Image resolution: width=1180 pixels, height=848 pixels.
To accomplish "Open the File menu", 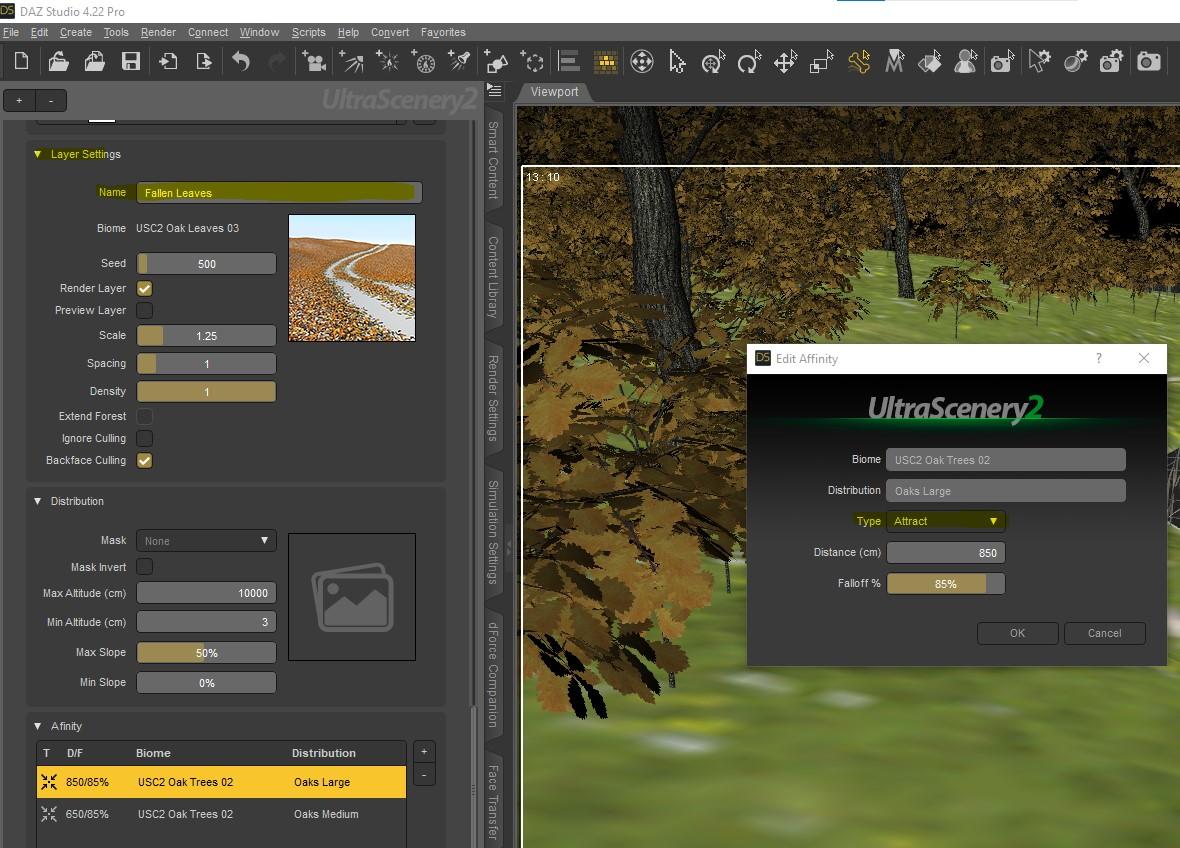I will click(x=11, y=32).
